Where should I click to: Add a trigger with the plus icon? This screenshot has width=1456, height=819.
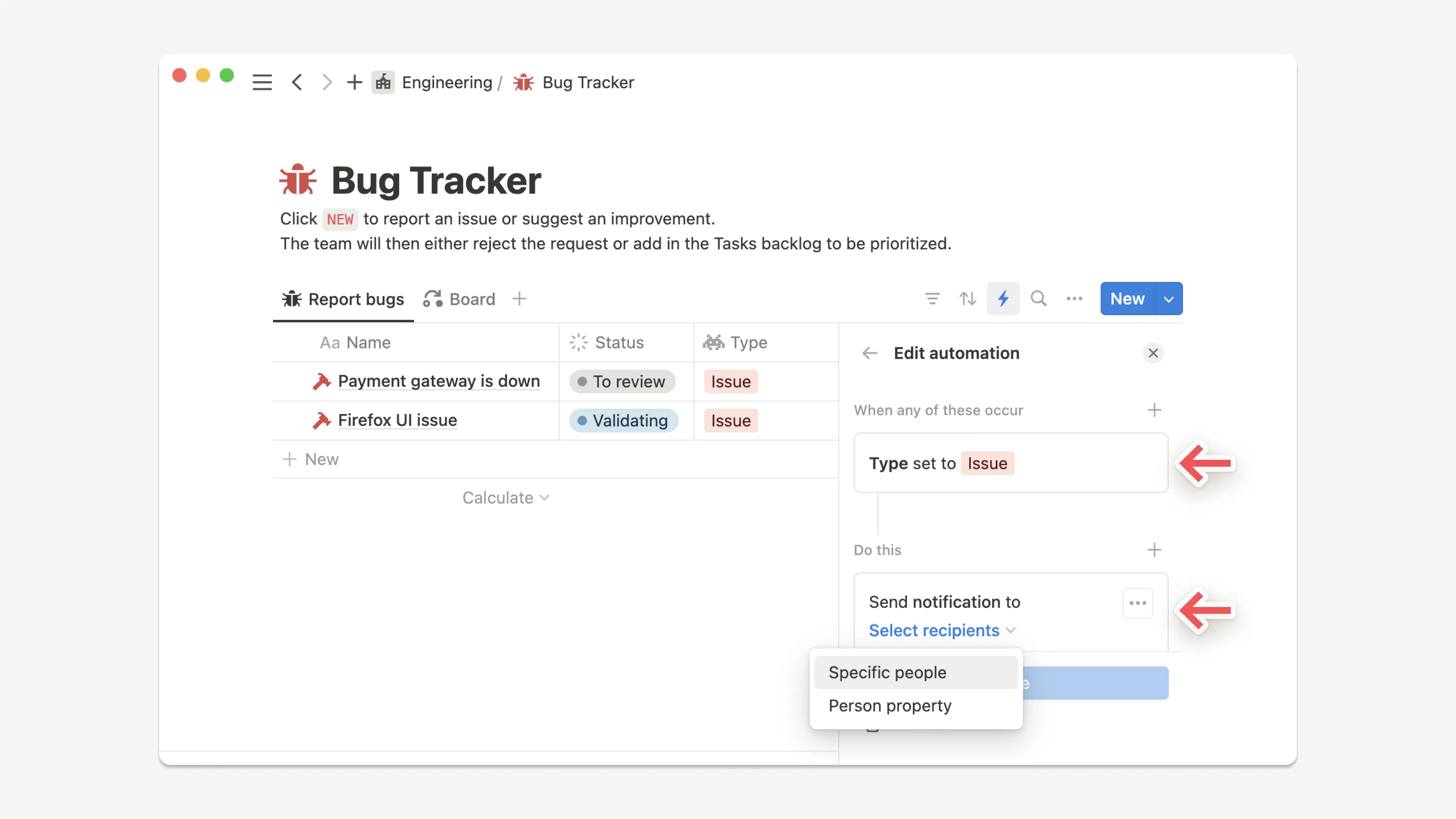click(1154, 410)
